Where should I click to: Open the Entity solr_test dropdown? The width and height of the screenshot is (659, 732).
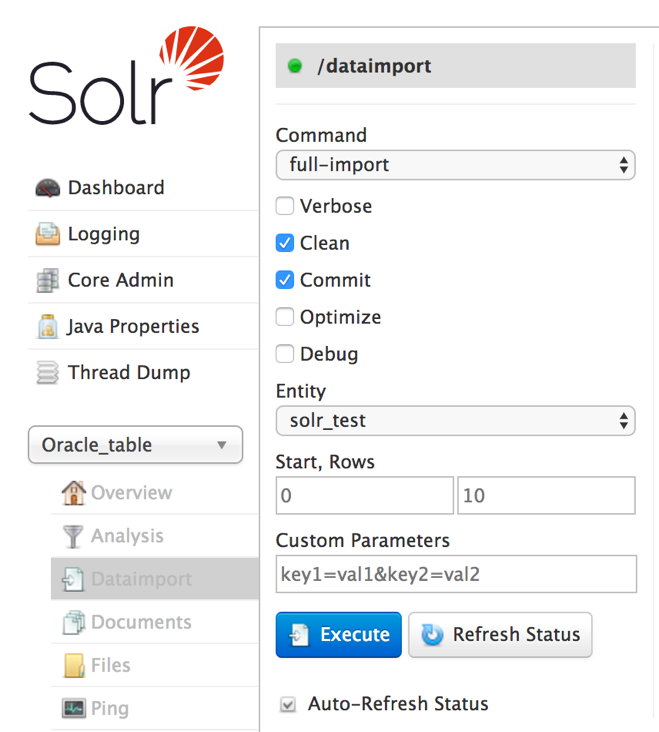click(455, 421)
